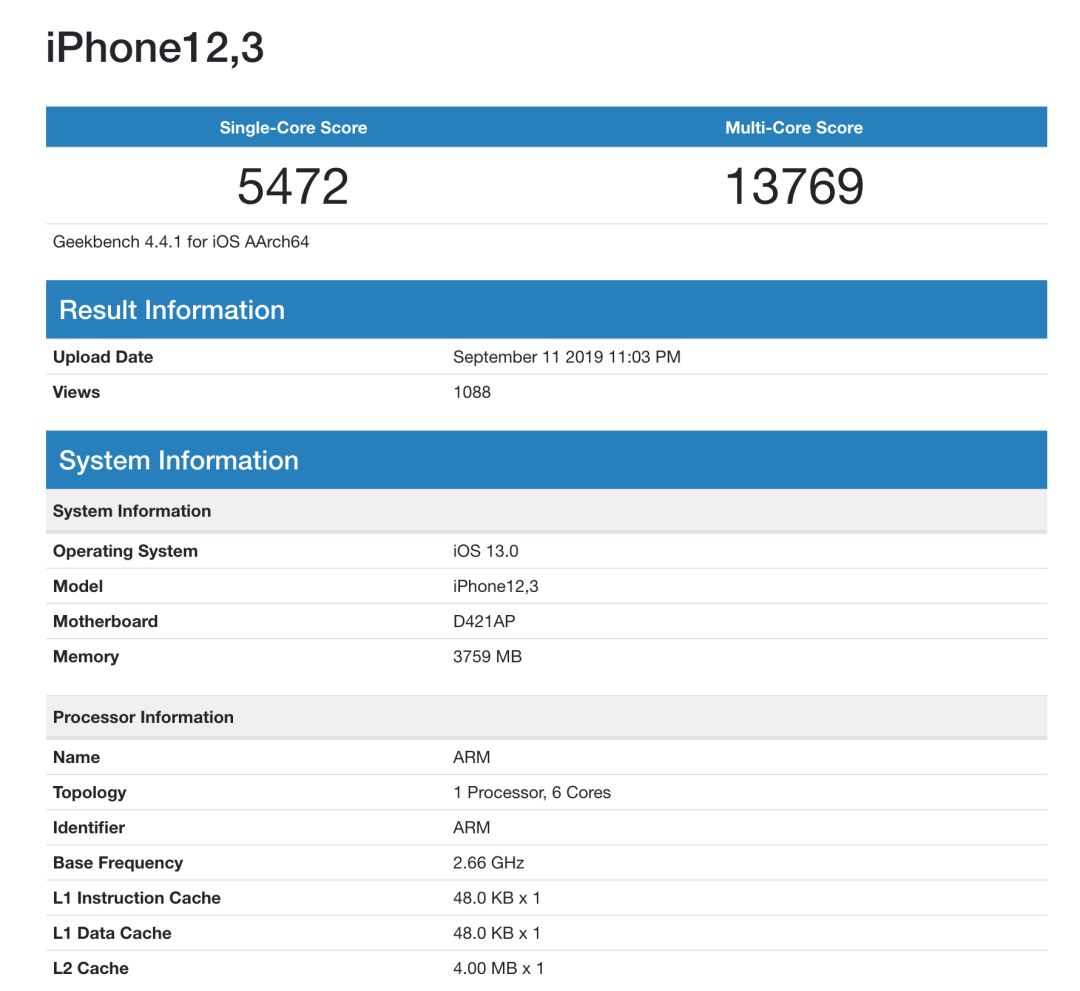
Task: Select the 1 Processor, 6 Cores value
Action: point(532,792)
